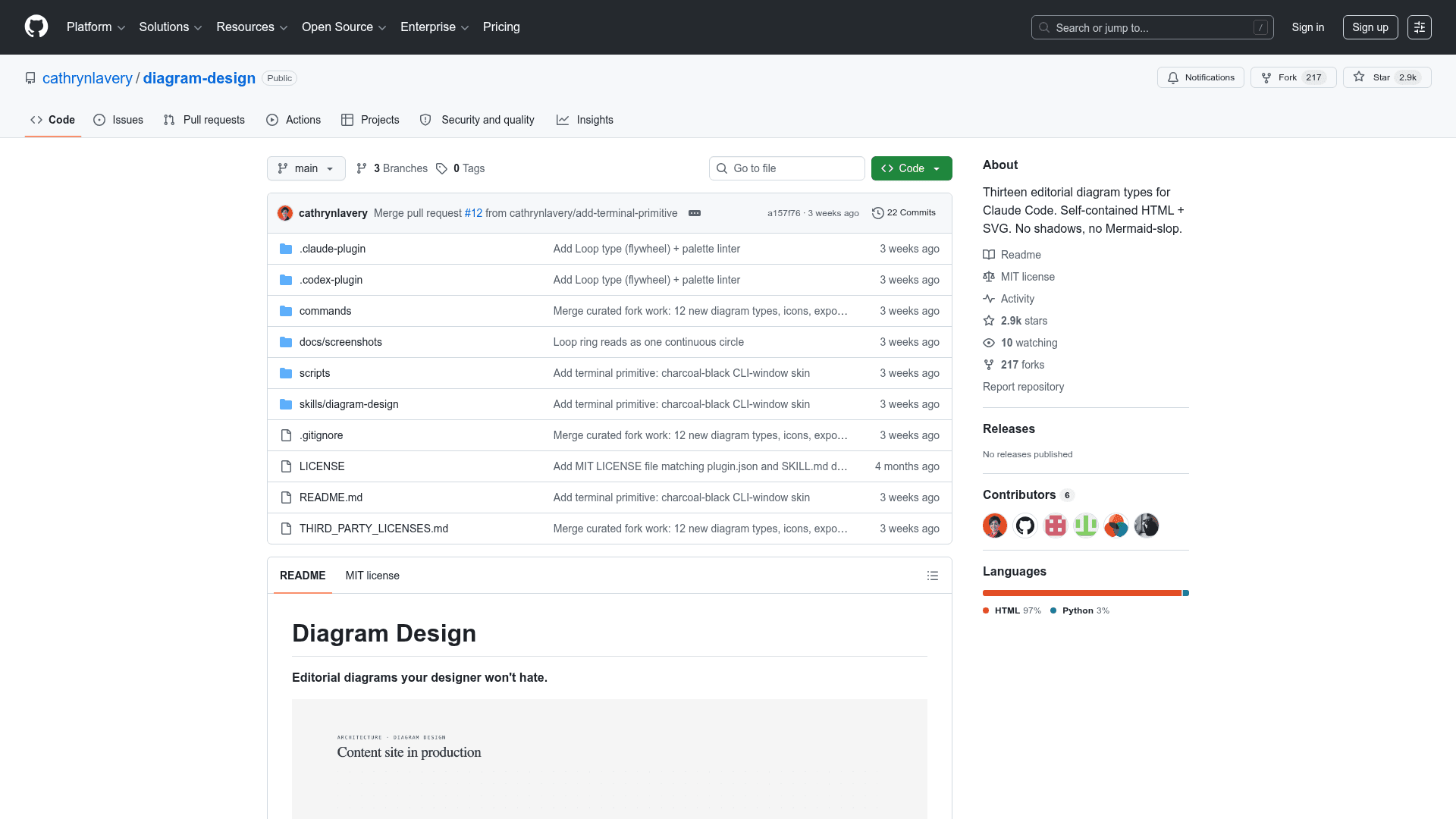View 3 Branches

(x=392, y=168)
